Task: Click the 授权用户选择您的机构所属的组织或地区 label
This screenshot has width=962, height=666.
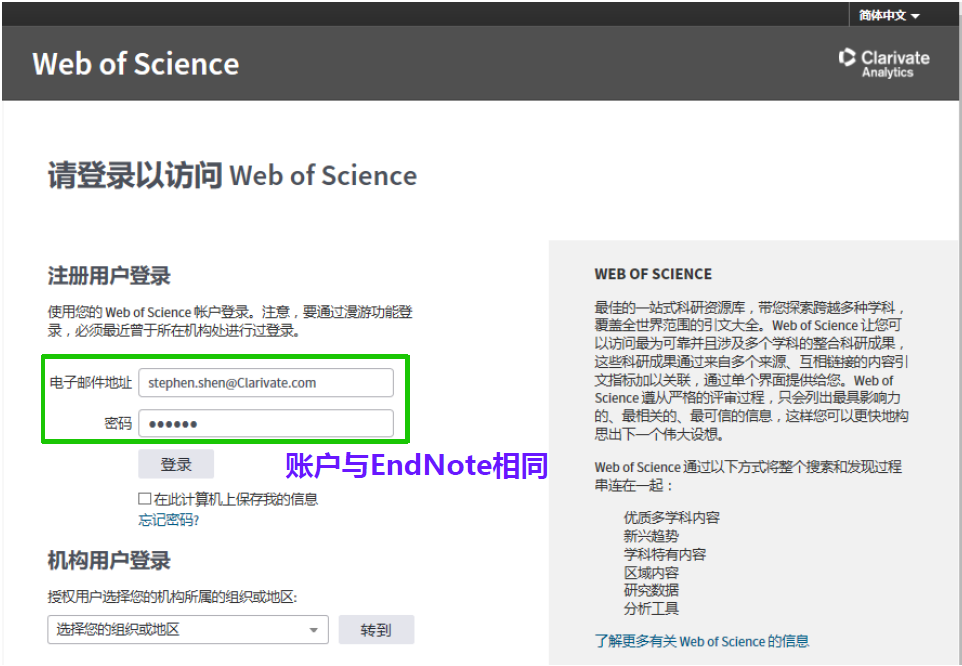Action: coord(172,596)
